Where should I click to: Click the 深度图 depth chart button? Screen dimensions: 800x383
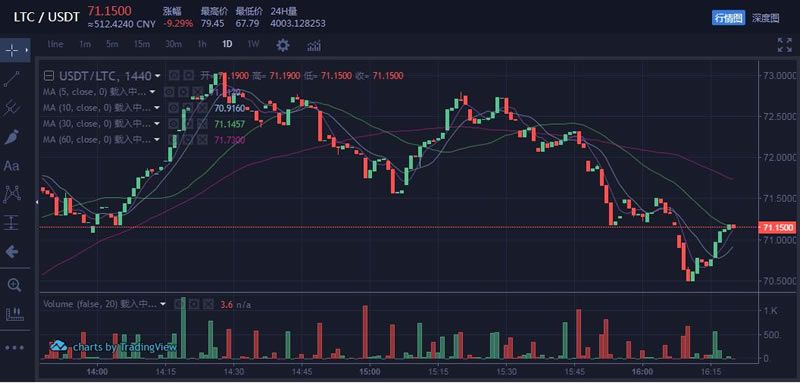pyautogui.click(x=765, y=18)
